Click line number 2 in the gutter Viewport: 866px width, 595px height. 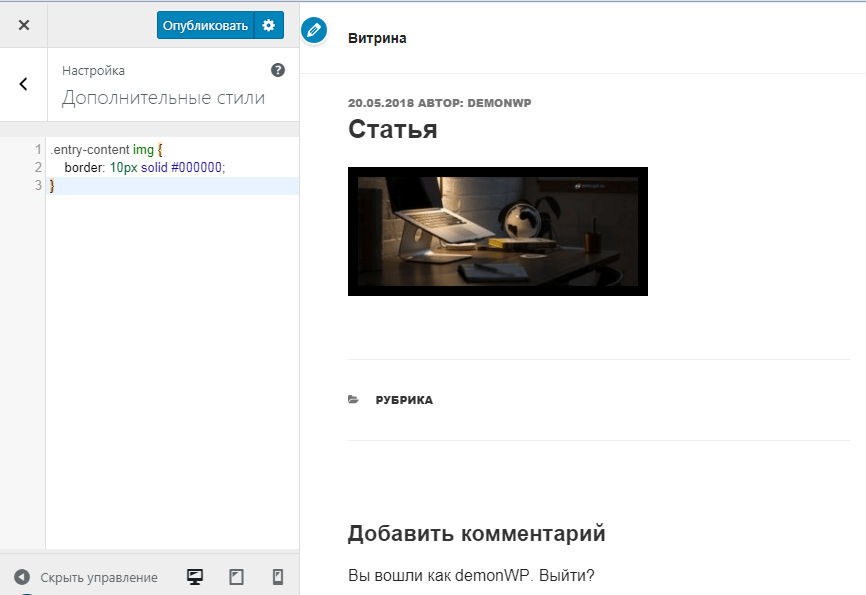pos(38,167)
